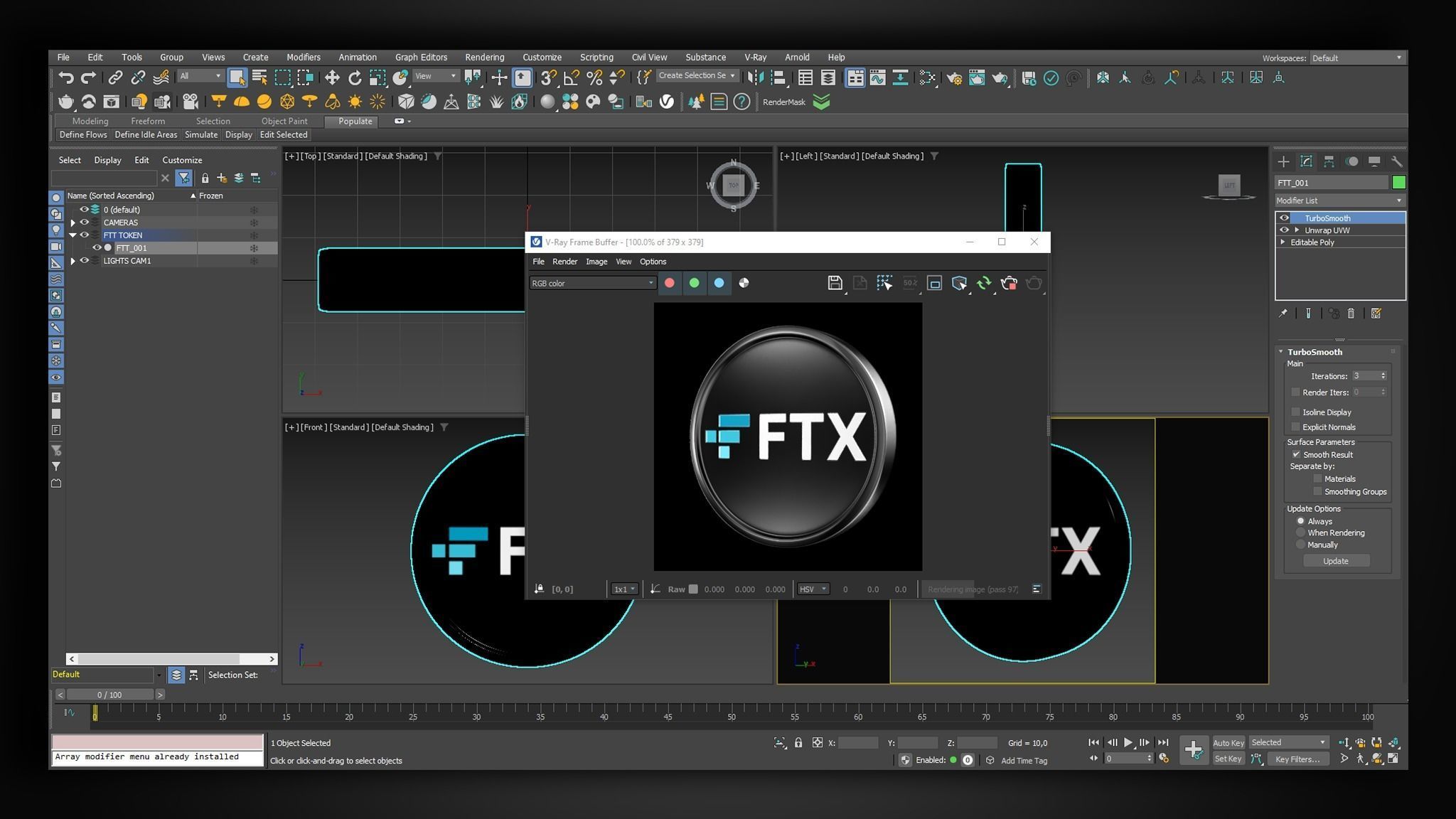Hide the CAMERAS layer with eye icon
The image size is (1456, 819).
pos(84,223)
